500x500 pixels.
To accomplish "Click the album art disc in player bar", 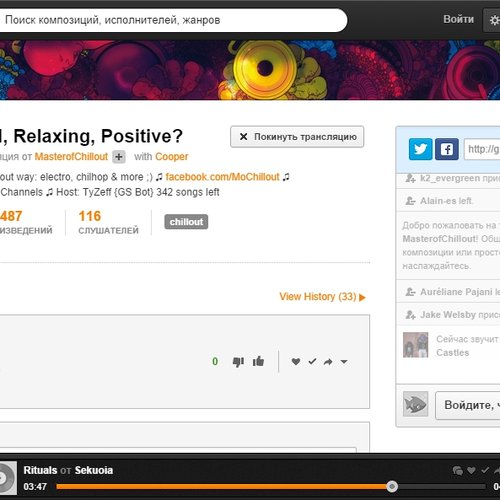I will coord(7,478).
